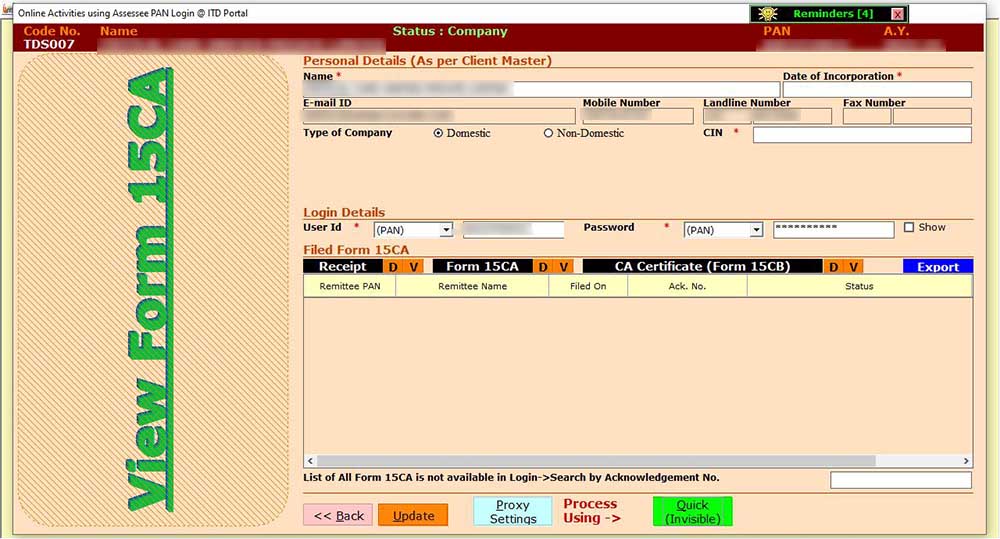1000x539 pixels.
Task: Sort by the Filed On column
Action: 588,286
